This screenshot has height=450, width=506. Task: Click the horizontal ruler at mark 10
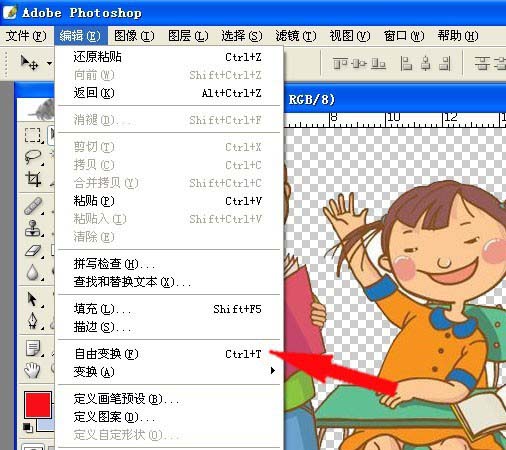point(393,119)
